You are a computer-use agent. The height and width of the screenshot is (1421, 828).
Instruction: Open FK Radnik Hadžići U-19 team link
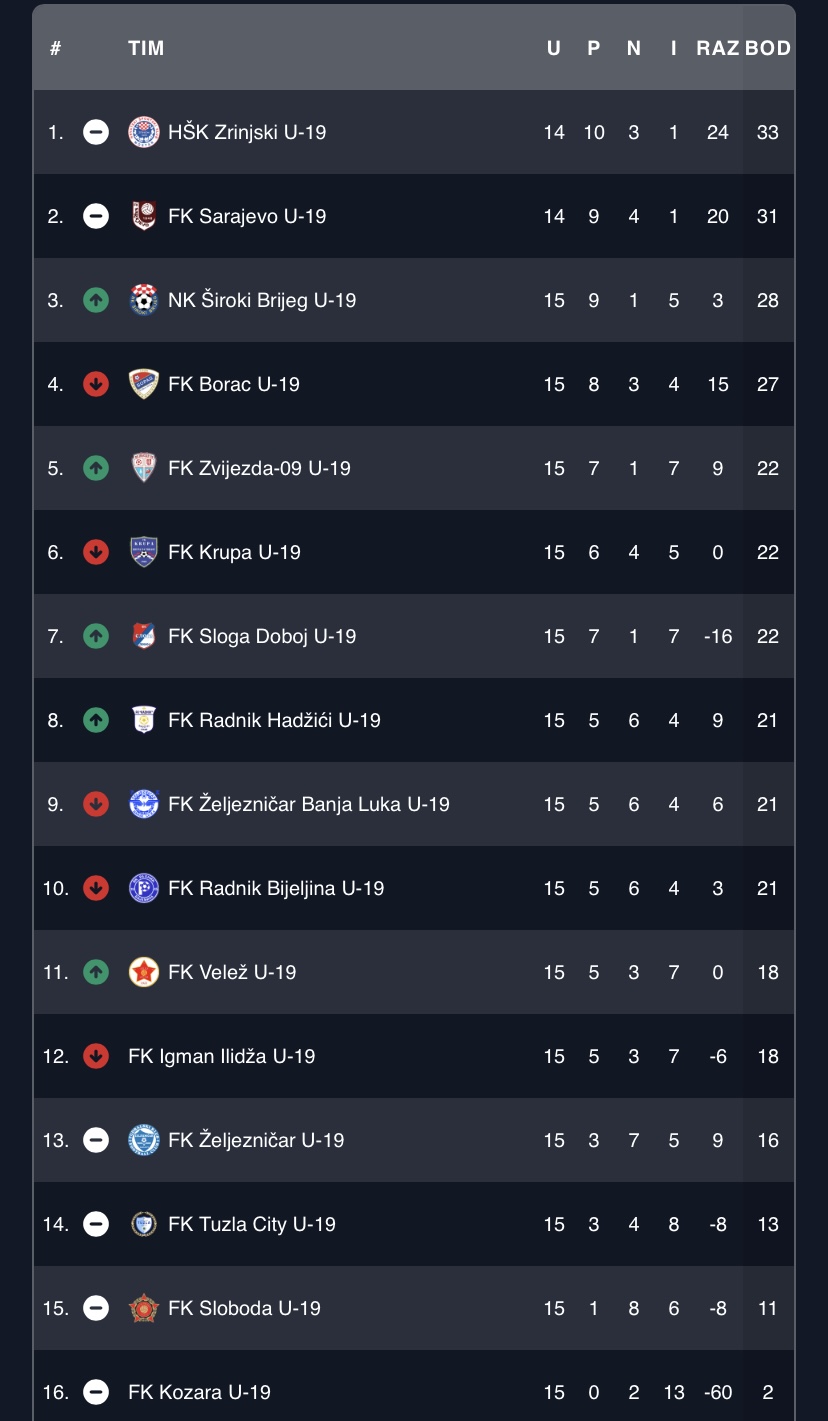[274, 720]
